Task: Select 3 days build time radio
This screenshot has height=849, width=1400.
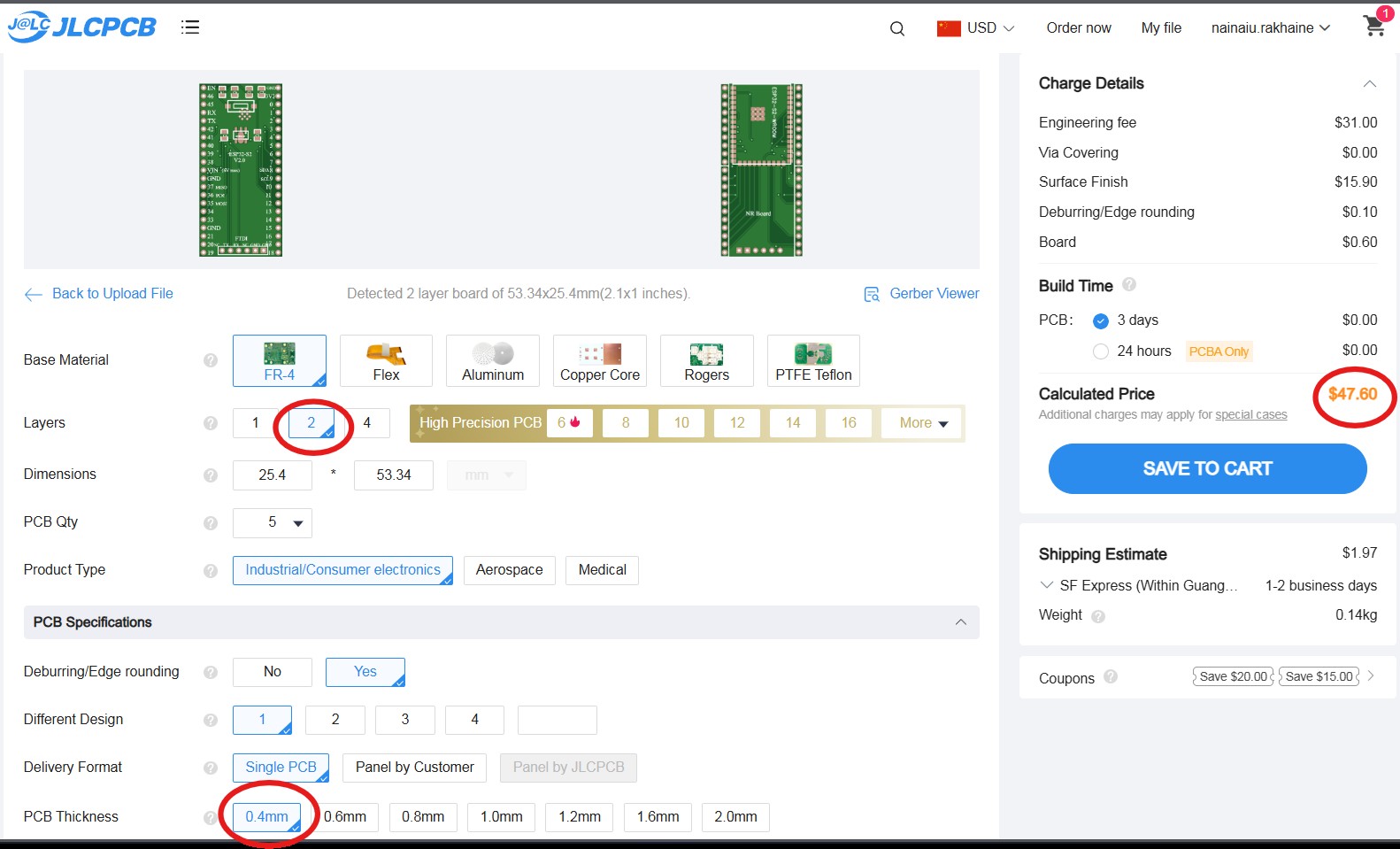Action: [x=1101, y=320]
